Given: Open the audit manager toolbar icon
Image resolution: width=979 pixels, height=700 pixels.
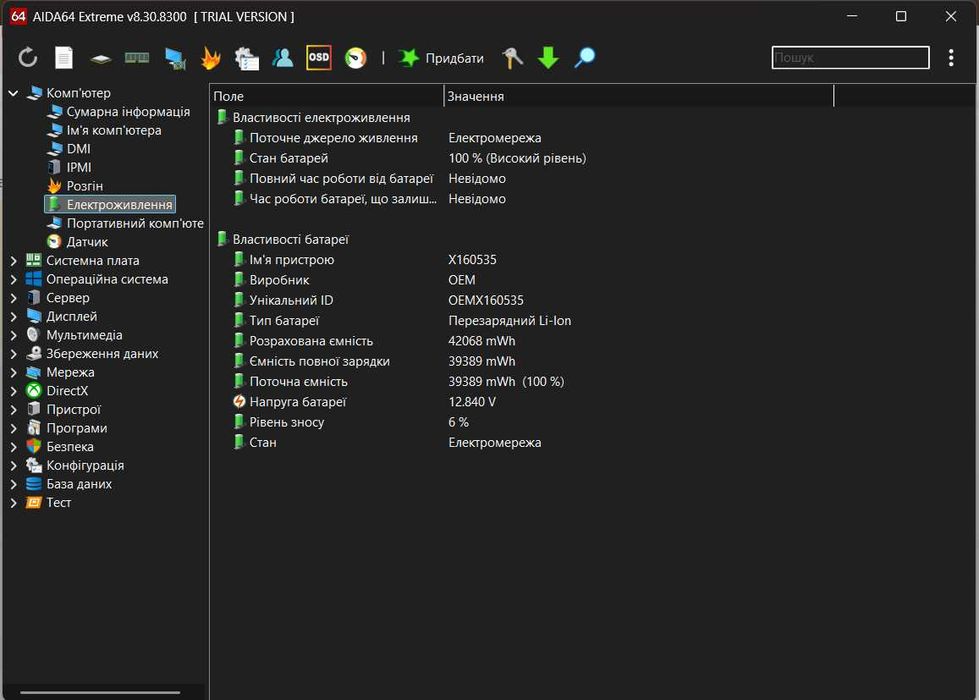Looking at the screenshot, I should click(x=247, y=59).
